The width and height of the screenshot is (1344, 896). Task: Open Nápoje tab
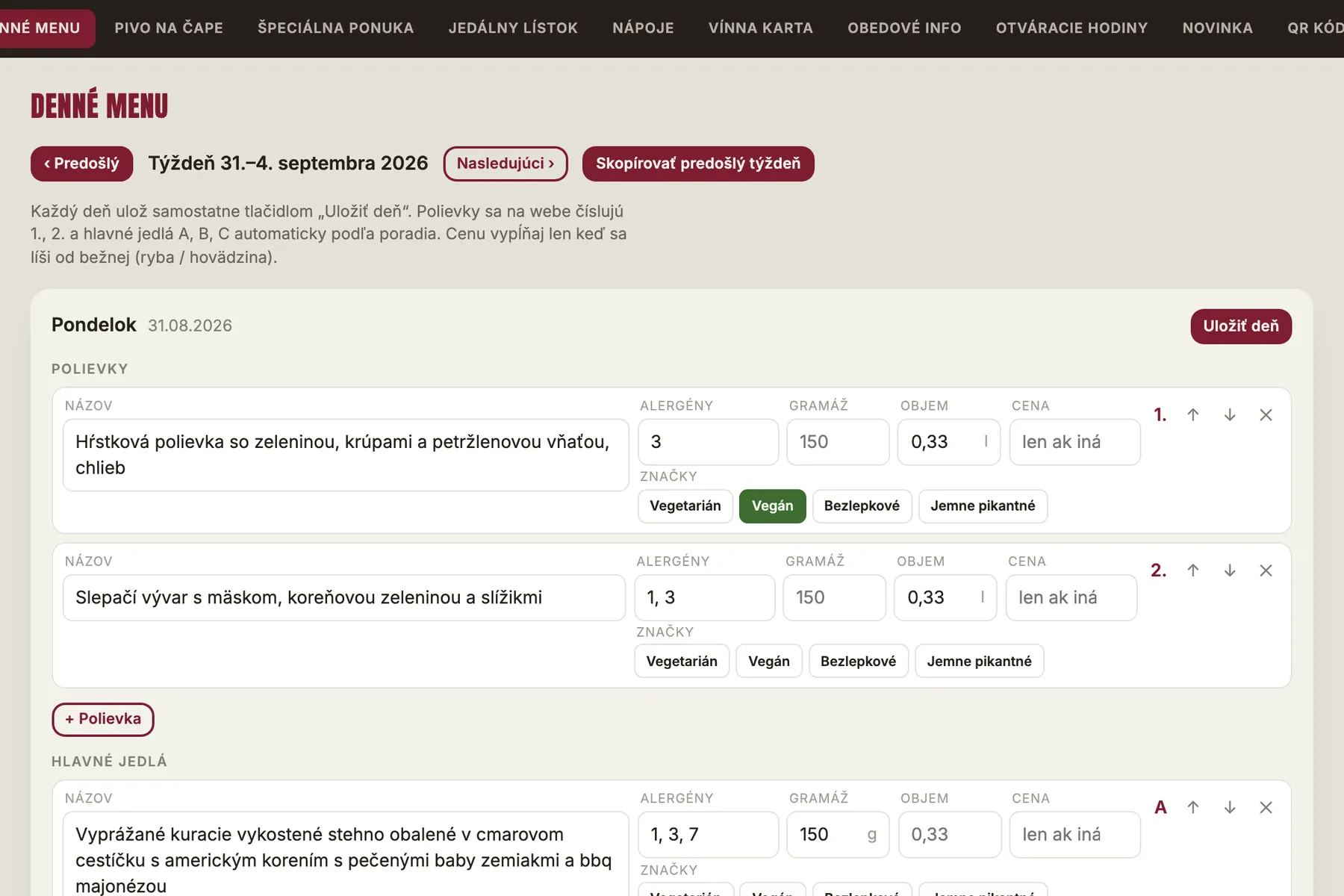click(x=643, y=28)
